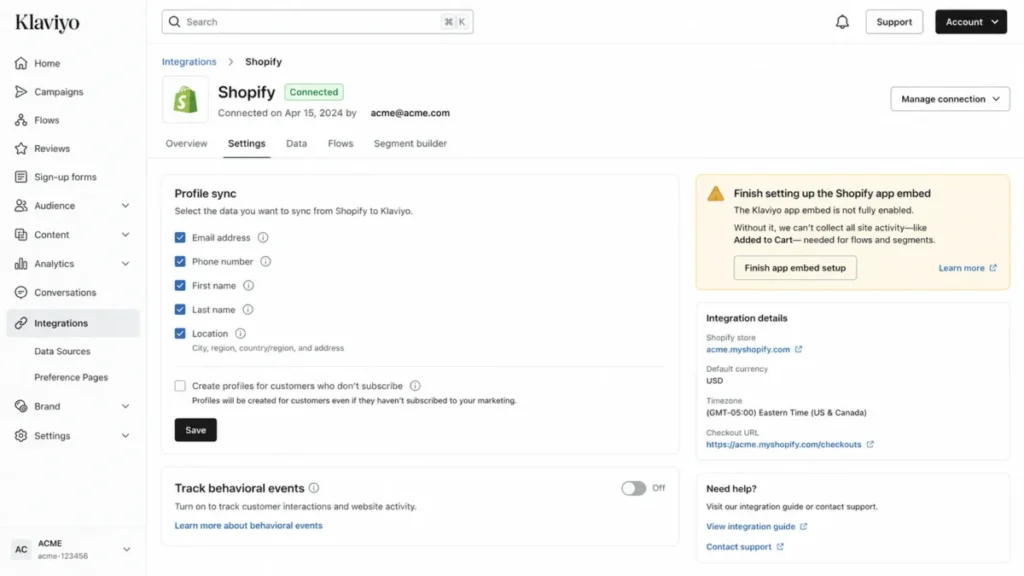Viewport: 1024px width, 576px height.
Task: Open the Flows tab
Action: point(340,144)
